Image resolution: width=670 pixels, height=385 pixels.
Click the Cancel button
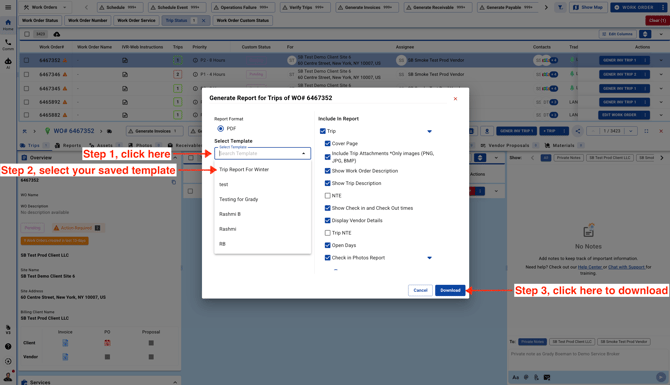tap(420, 290)
